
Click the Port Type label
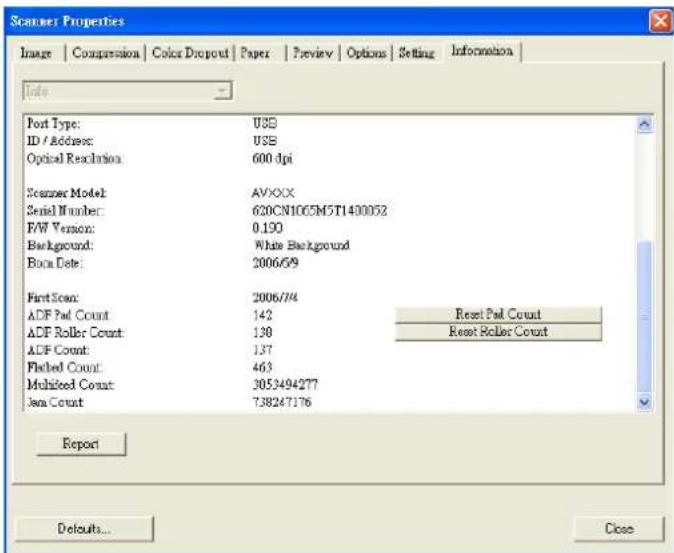(x=53, y=123)
